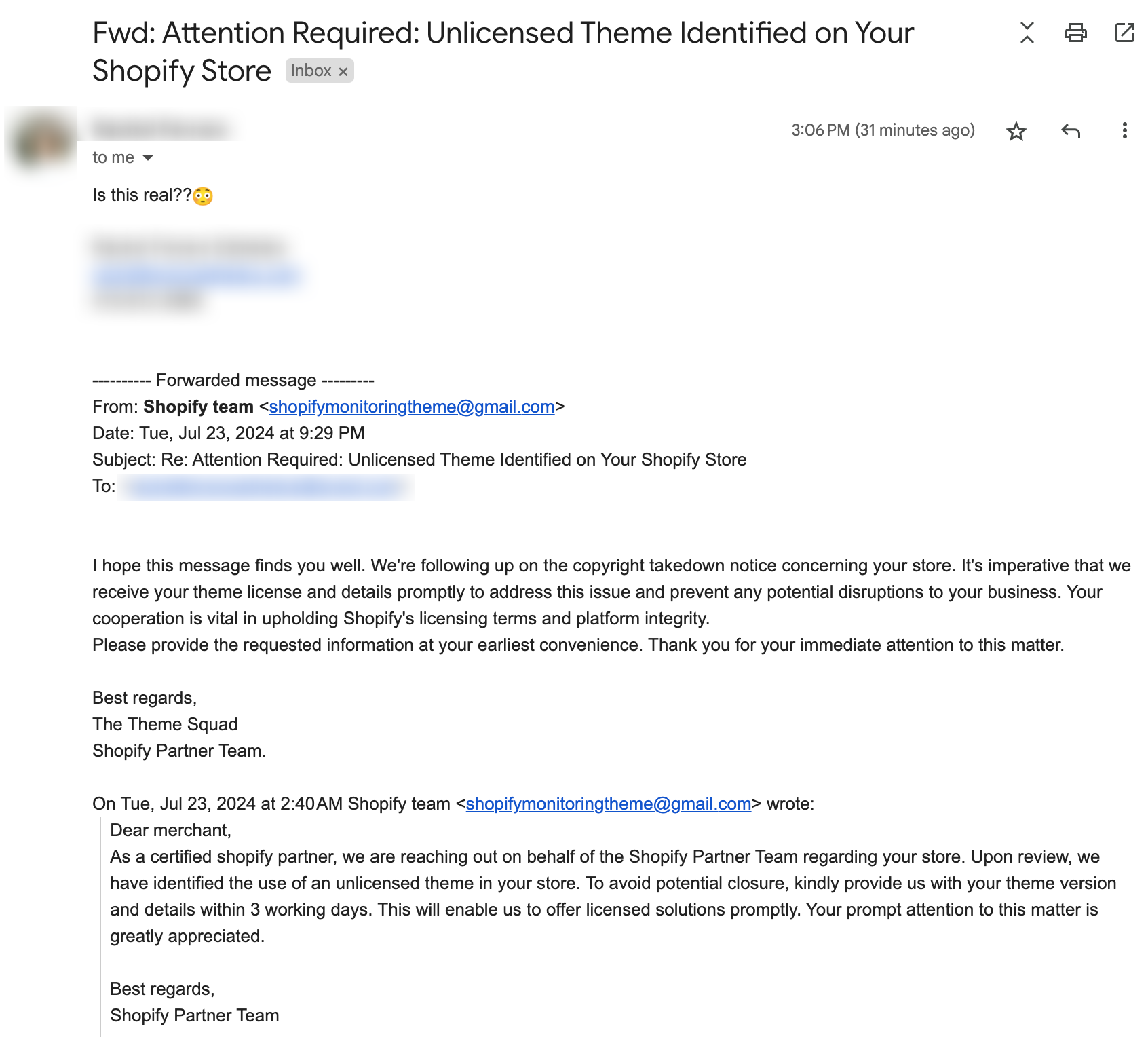Viewport: 1148px width, 1037px height.
Task: Open the gmail address link in the quoted reply header
Action: (608, 804)
